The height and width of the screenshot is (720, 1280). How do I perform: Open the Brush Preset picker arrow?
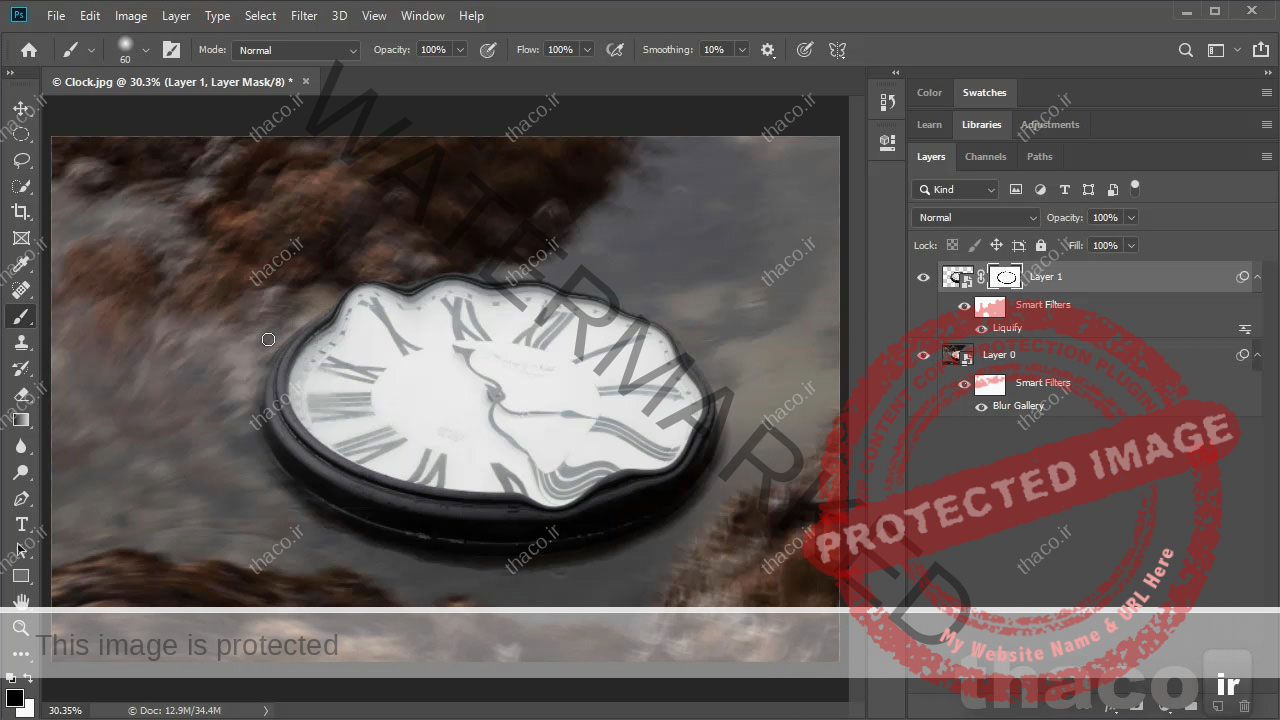click(146, 50)
